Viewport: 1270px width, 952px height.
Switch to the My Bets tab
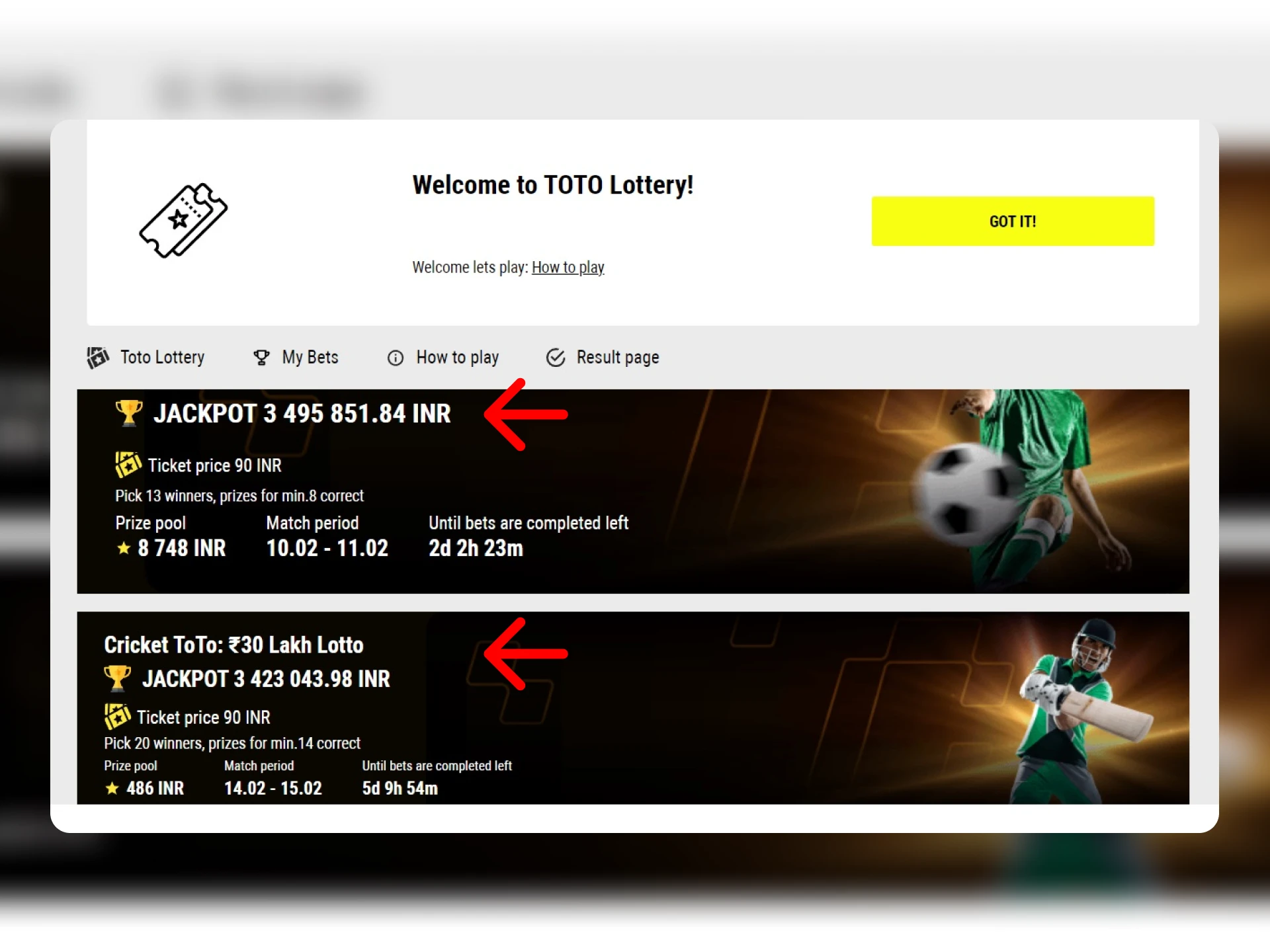[x=296, y=358]
